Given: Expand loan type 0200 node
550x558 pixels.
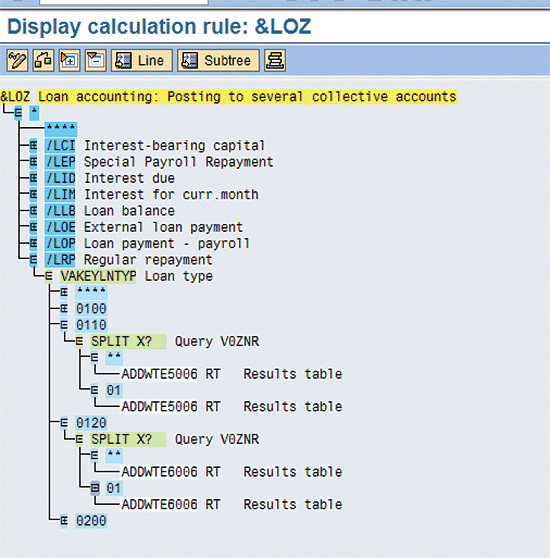Looking at the screenshot, I should point(64,521).
